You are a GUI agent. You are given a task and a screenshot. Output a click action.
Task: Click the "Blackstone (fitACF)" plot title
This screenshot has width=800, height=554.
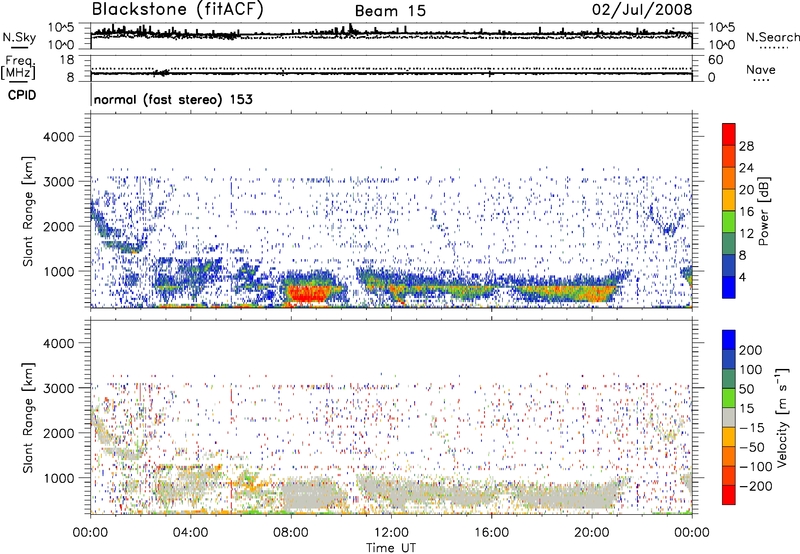coord(177,9)
